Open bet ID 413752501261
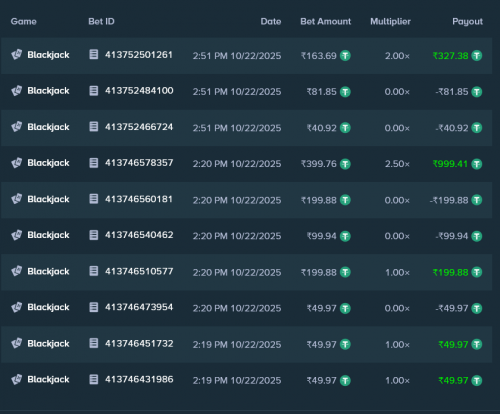The width and height of the screenshot is (500, 414). (x=139, y=55)
